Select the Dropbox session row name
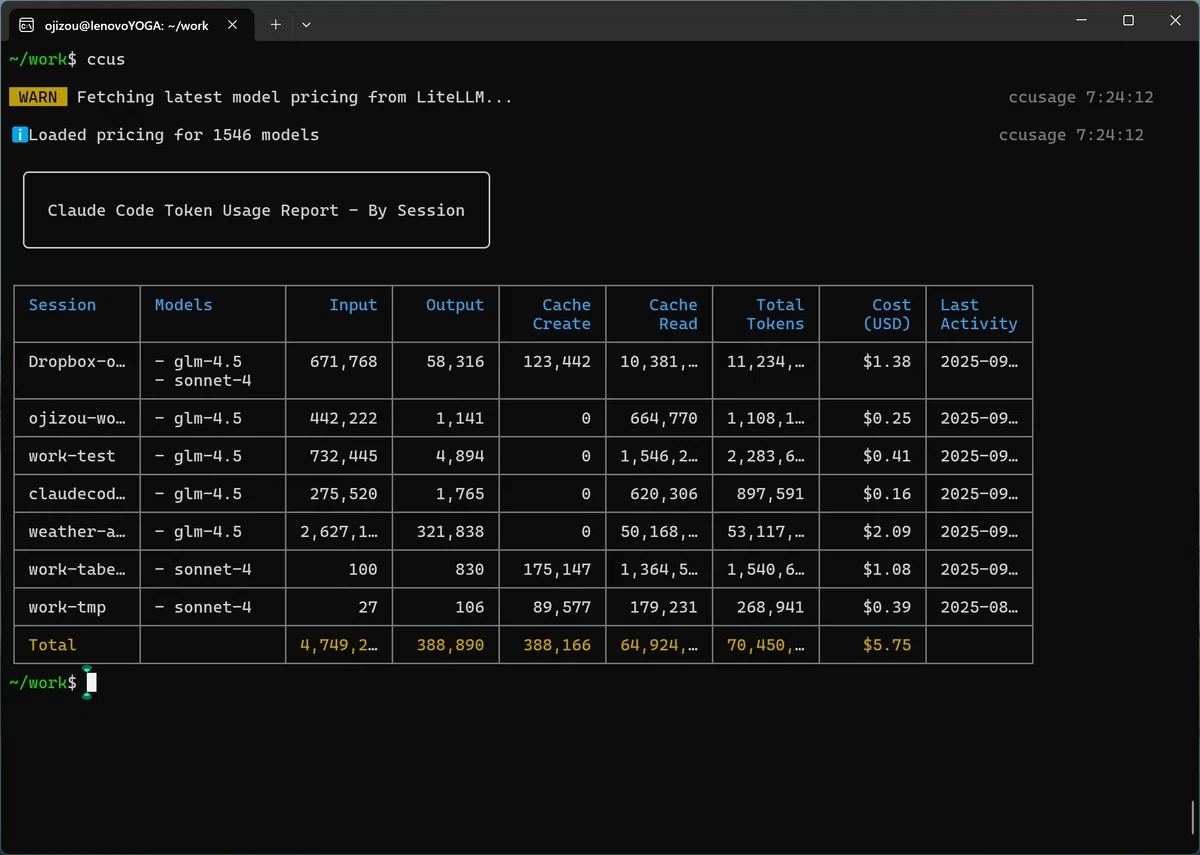 [x=77, y=361]
